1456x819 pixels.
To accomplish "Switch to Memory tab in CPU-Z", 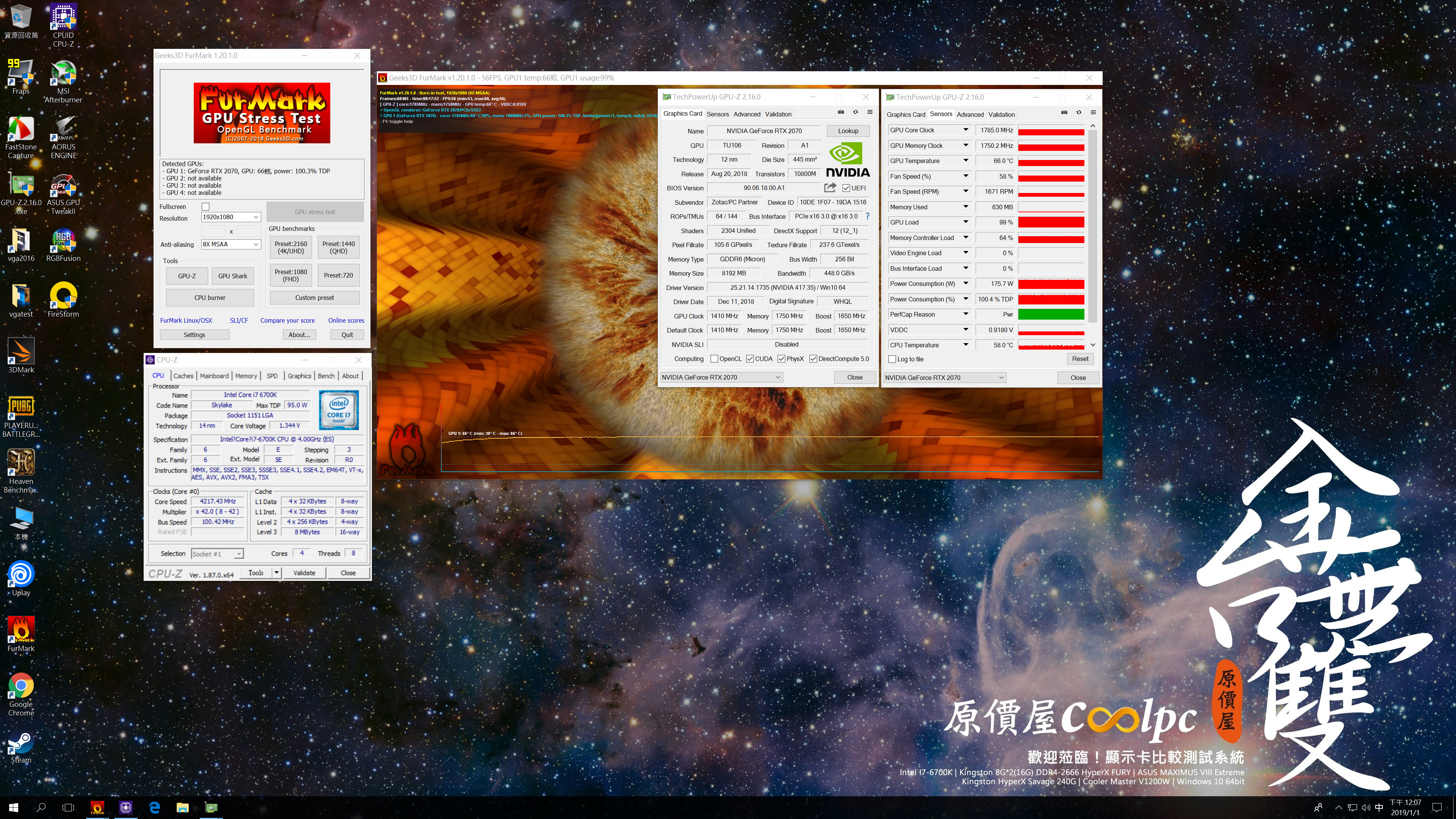I will click(246, 376).
